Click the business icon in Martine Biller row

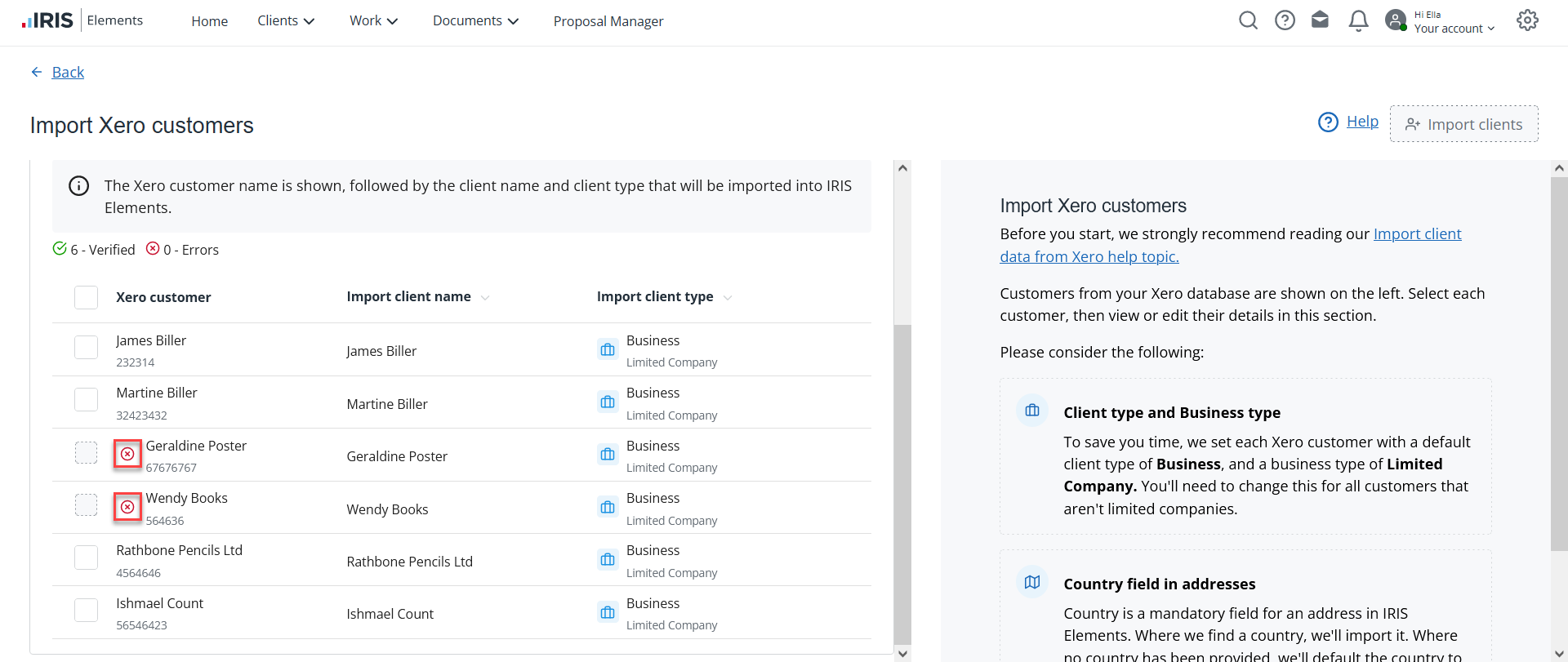tap(608, 402)
